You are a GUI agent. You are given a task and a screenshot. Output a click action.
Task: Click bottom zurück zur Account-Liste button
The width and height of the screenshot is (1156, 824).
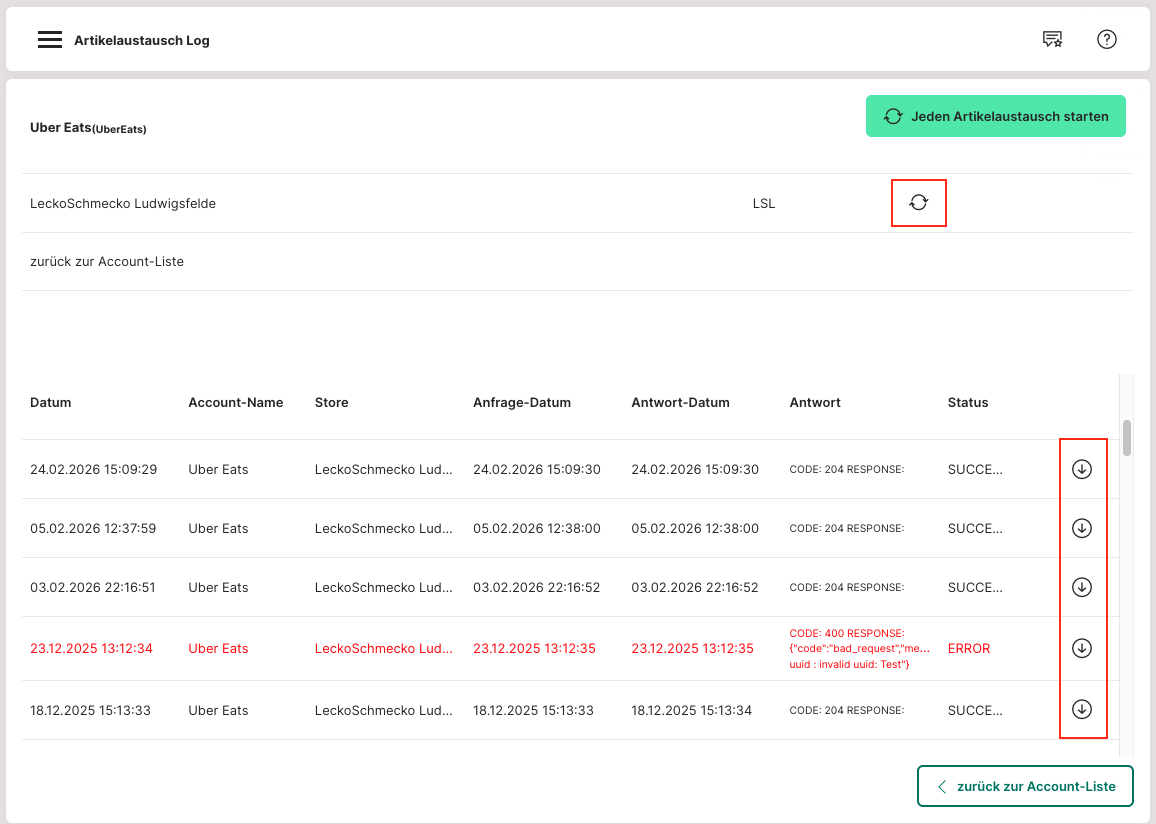coord(1025,786)
